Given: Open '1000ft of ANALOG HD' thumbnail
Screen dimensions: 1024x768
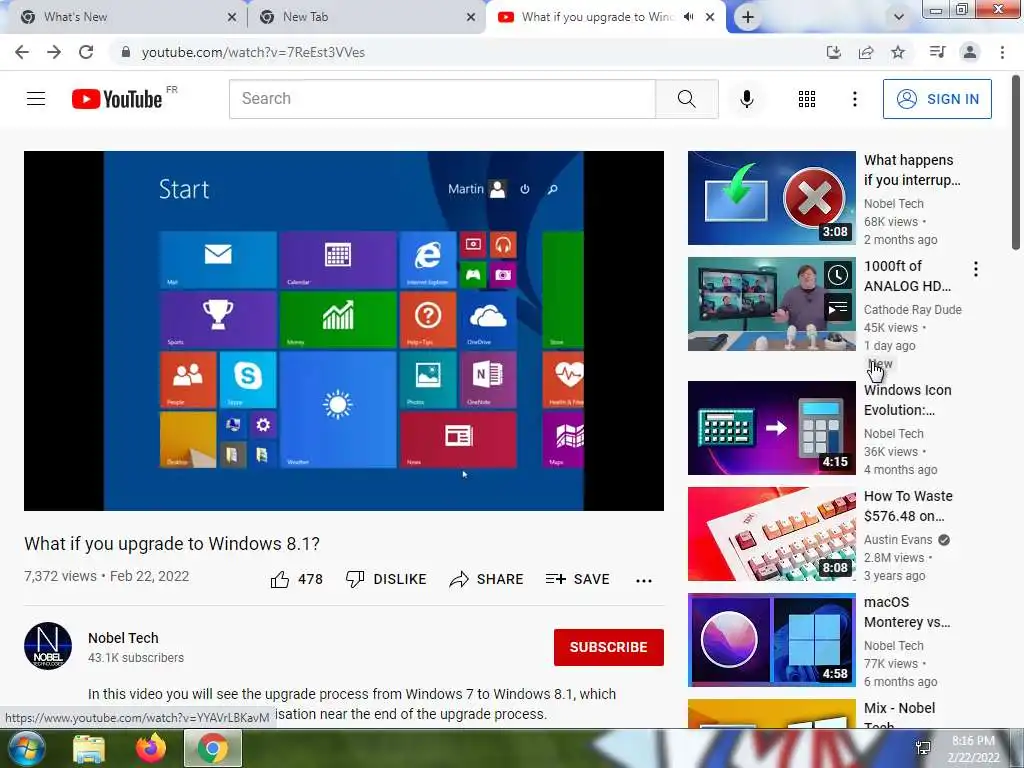Looking at the screenshot, I should [771, 304].
